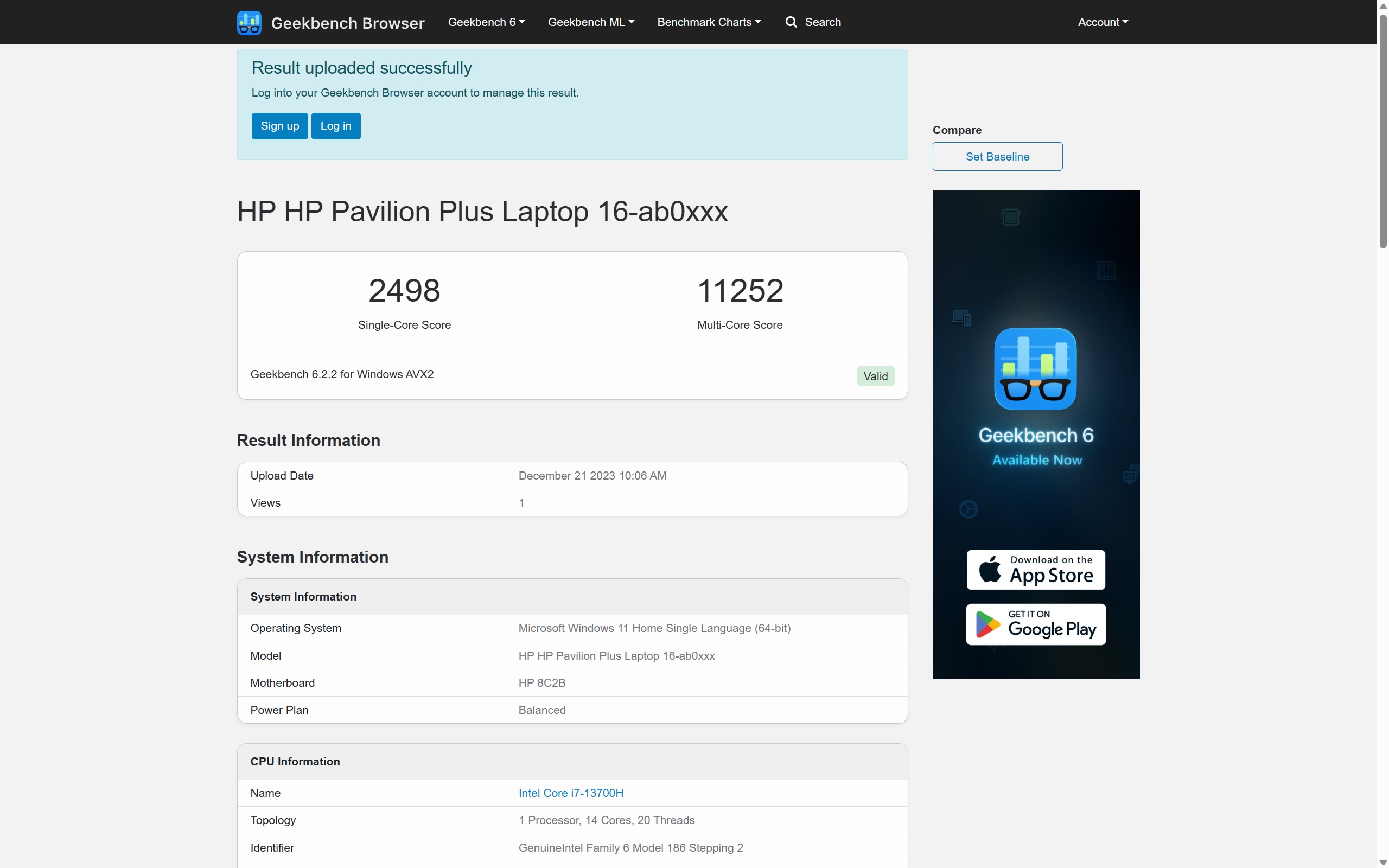Click the multi-core score 11252
This screenshot has height=868, width=1389.
[740, 290]
